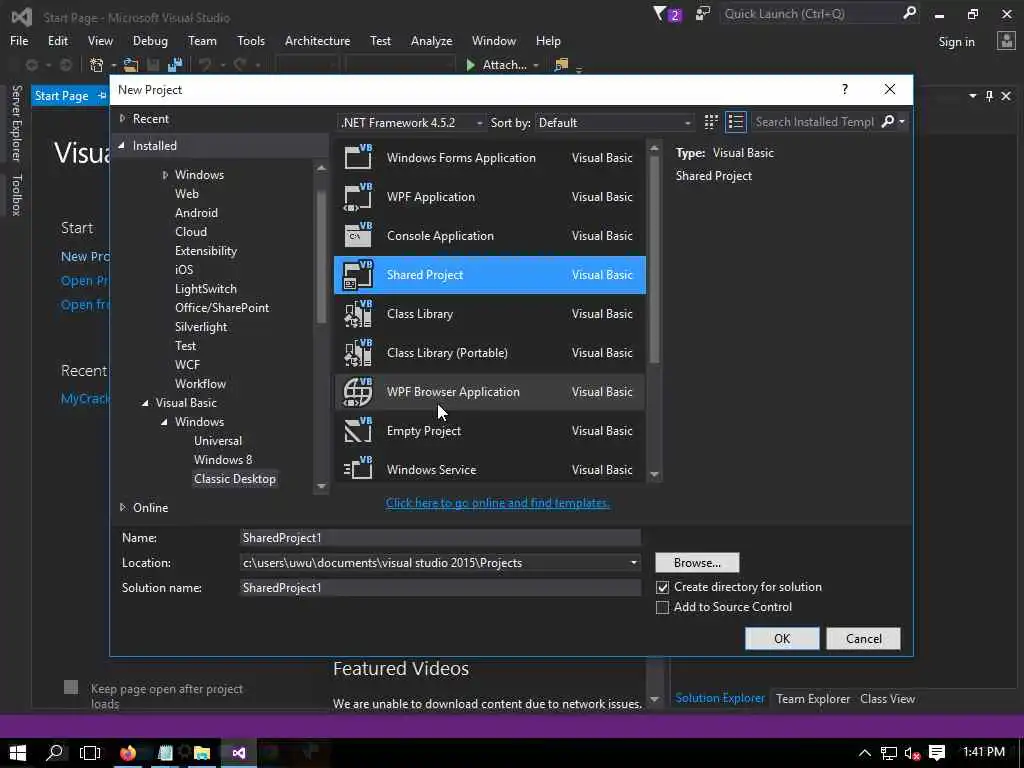Open the feedback icon in title bar
This screenshot has width=1024, height=768.
pyautogui.click(x=703, y=14)
